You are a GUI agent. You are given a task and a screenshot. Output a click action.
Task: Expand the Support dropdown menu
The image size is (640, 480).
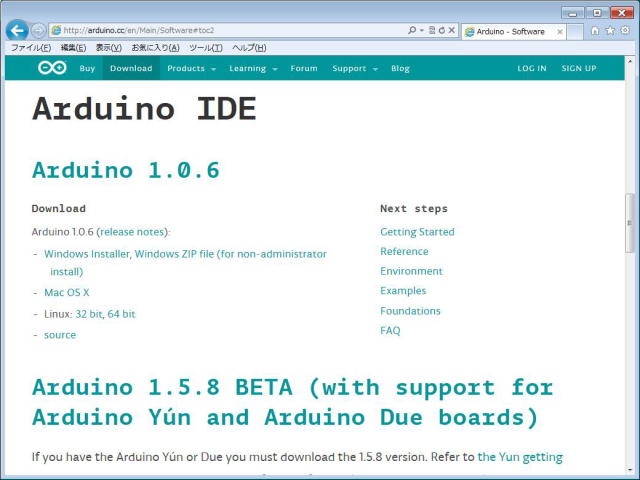point(355,68)
